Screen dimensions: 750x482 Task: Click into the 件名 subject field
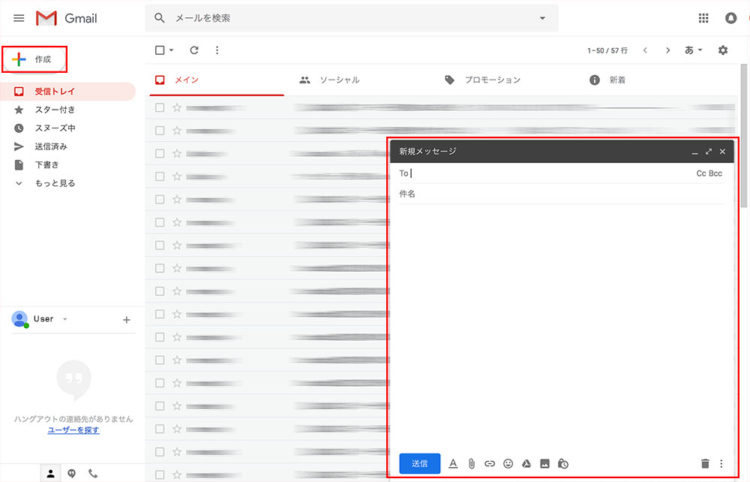coord(555,193)
